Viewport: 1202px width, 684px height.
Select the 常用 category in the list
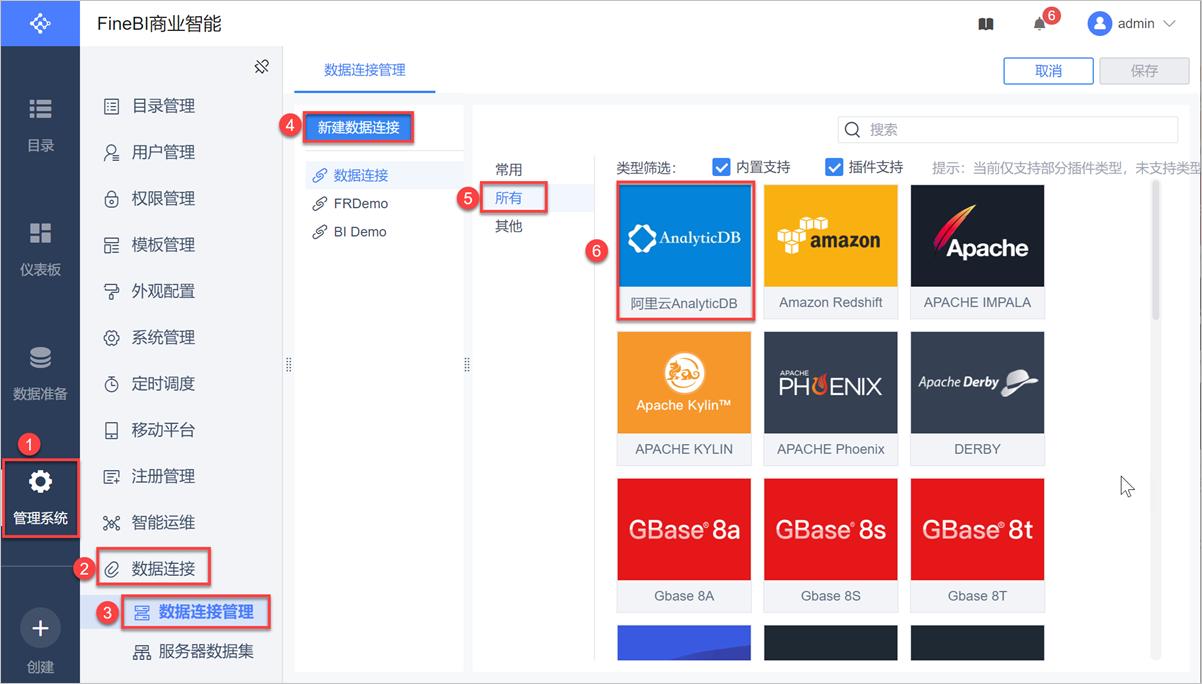pyautogui.click(x=508, y=168)
